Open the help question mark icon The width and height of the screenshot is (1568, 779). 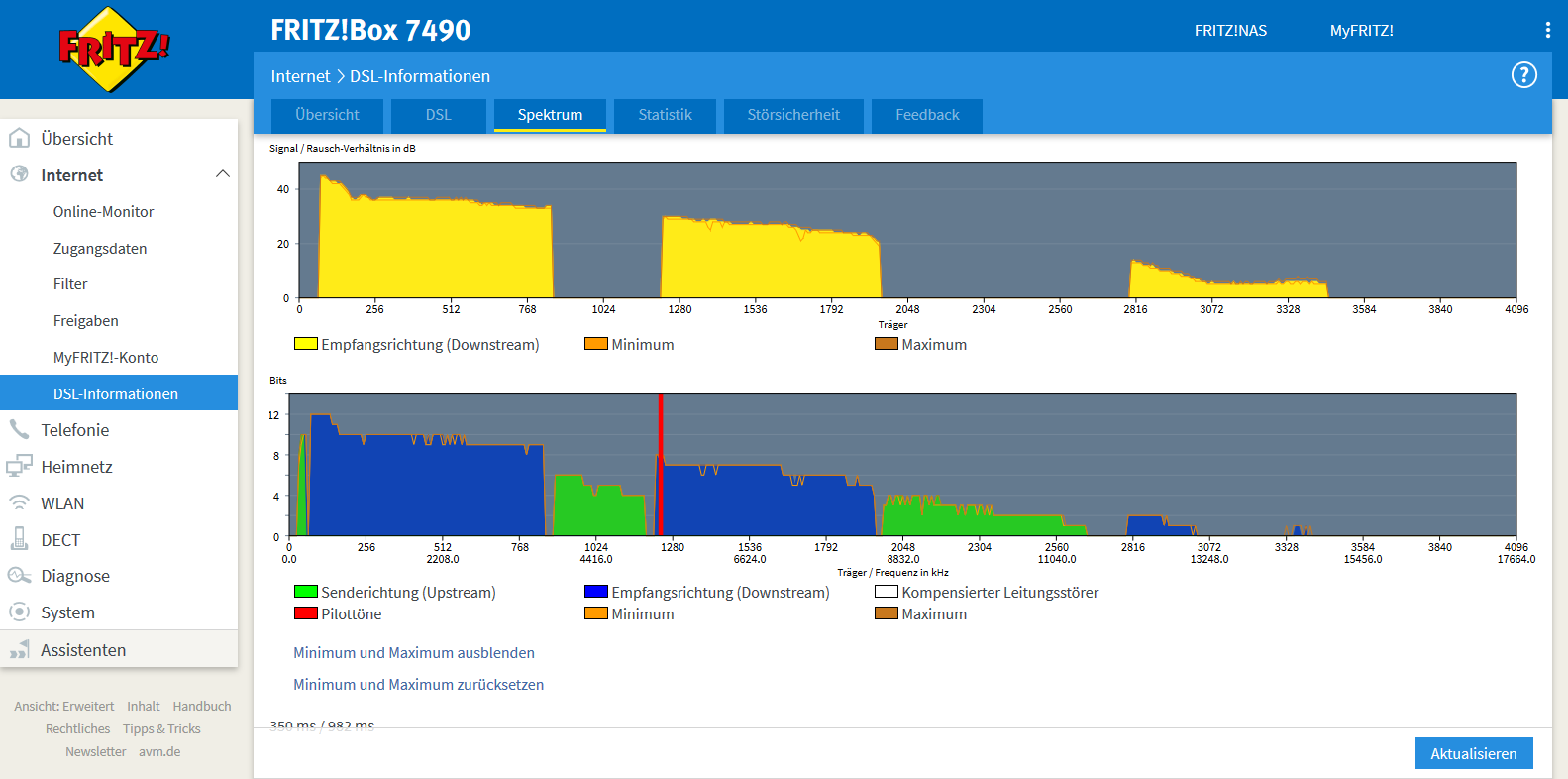click(1523, 75)
